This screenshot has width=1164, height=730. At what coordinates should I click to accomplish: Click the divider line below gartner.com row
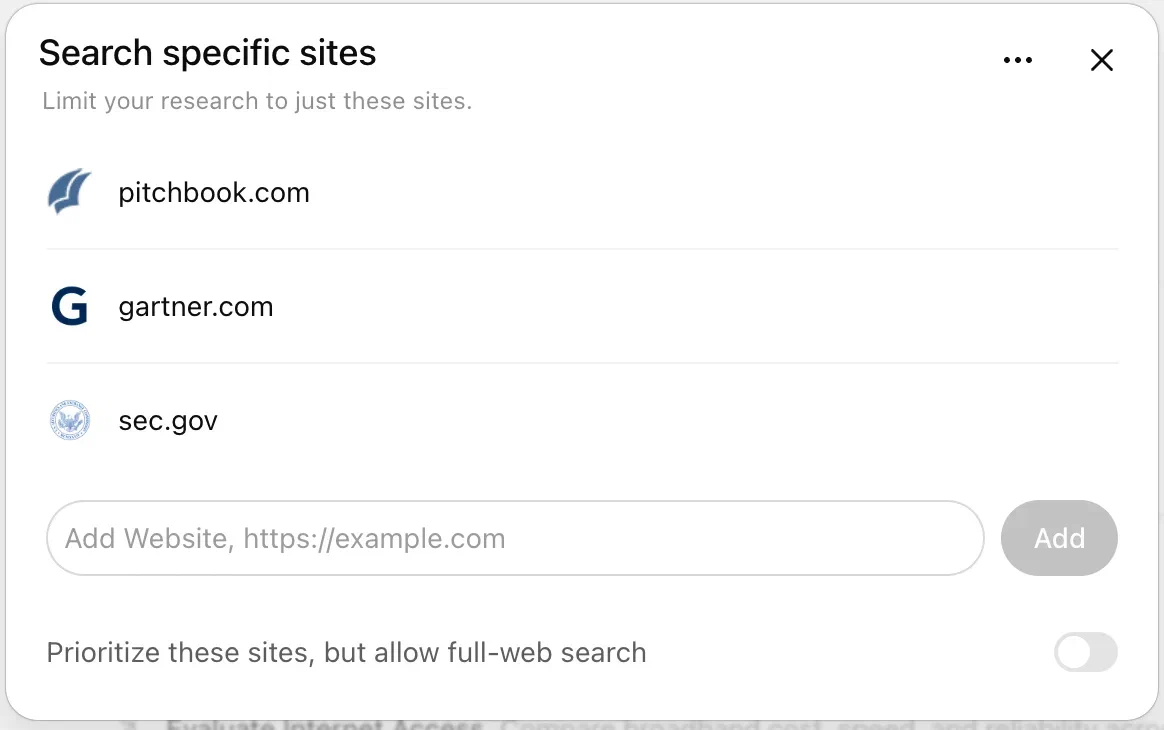[x=582, y=363]
